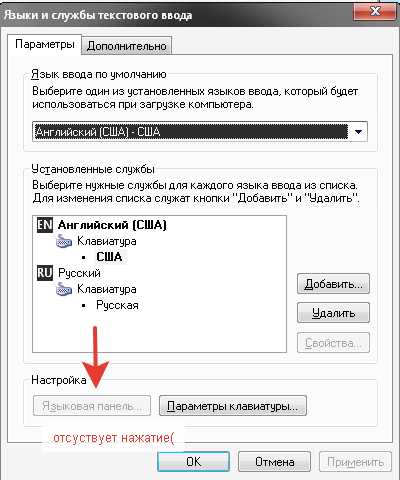Click the EN language badge icon
The image size is (400, 480).
pos(45,225)
